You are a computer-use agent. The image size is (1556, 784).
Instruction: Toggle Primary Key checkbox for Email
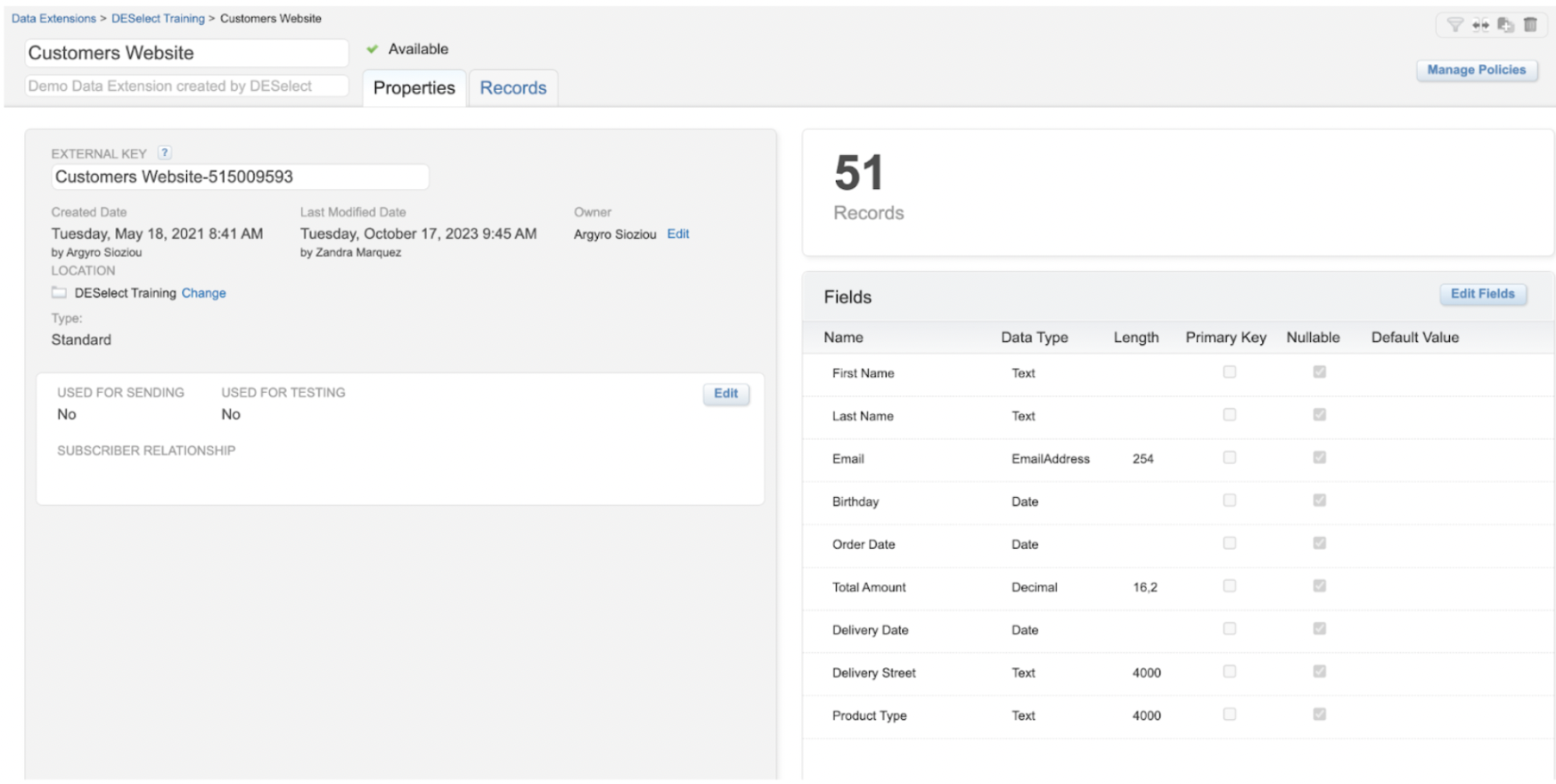coord(1230,458)
